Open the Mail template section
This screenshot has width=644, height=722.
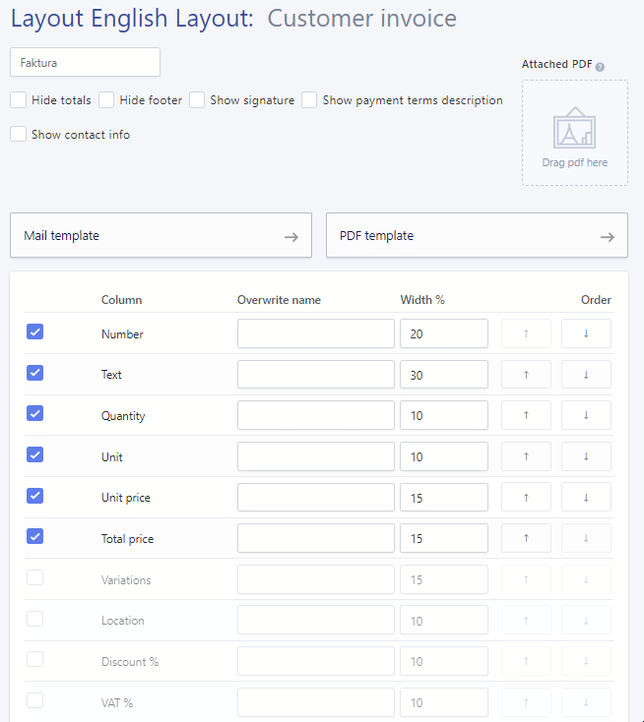[x=160, y=236]
